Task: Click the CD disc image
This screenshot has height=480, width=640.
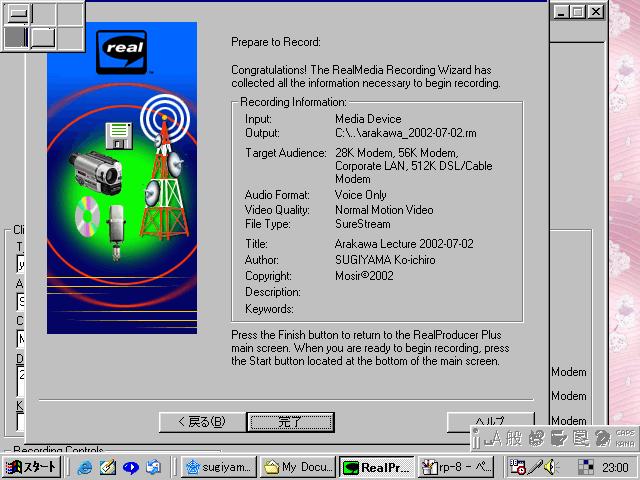Action: (x=87, y=216)
